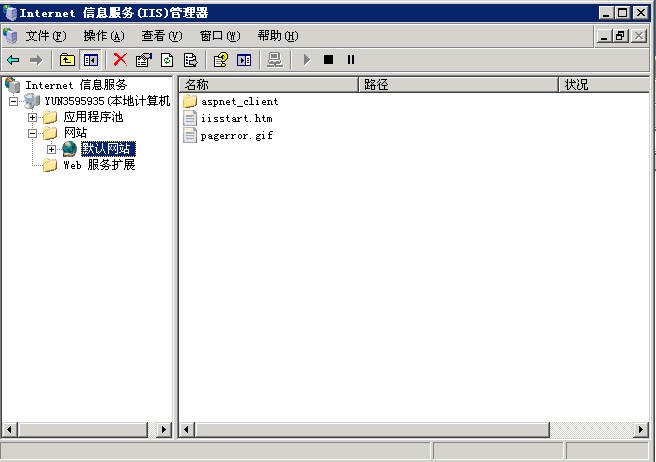Screen dimensions: 656x462
Task: Select the 默认网站 tree item
Action: pos(108,149)
